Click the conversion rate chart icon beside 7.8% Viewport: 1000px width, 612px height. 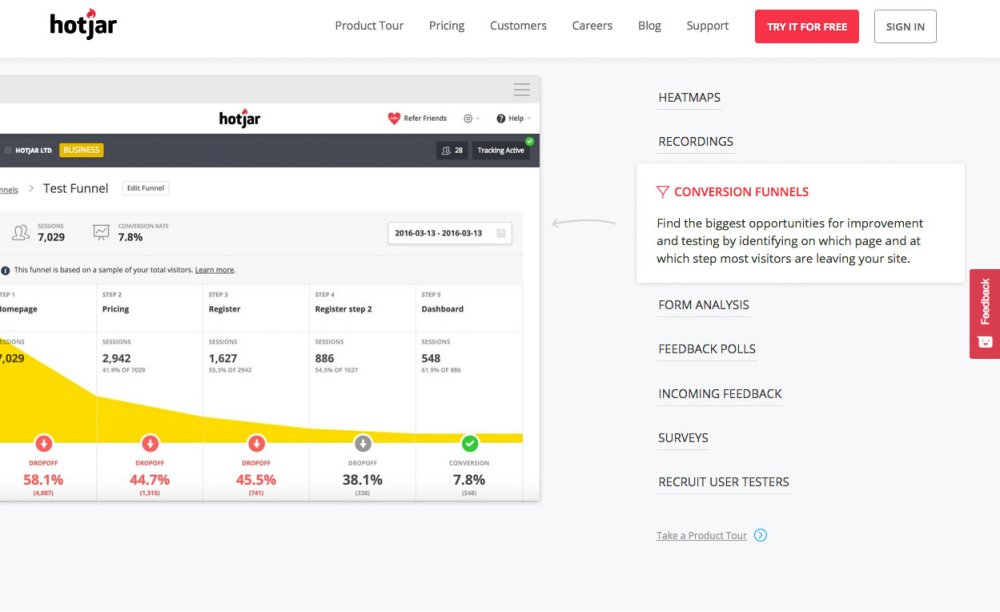click(101, 232)
